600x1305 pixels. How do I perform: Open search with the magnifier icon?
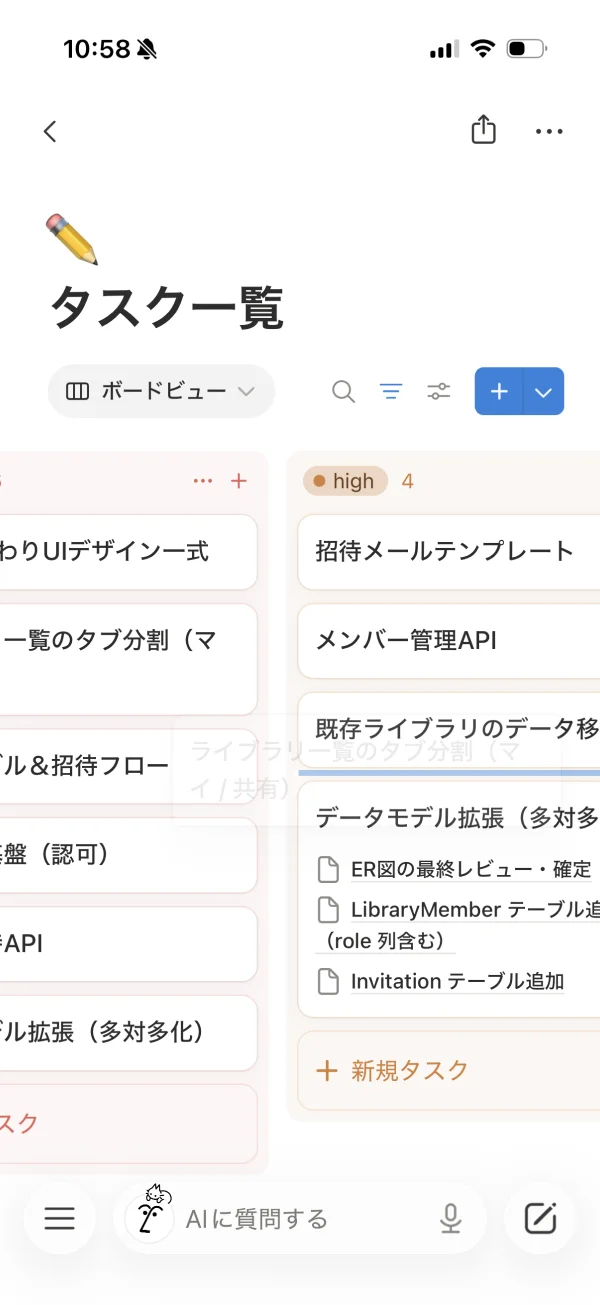click(343, 391)
